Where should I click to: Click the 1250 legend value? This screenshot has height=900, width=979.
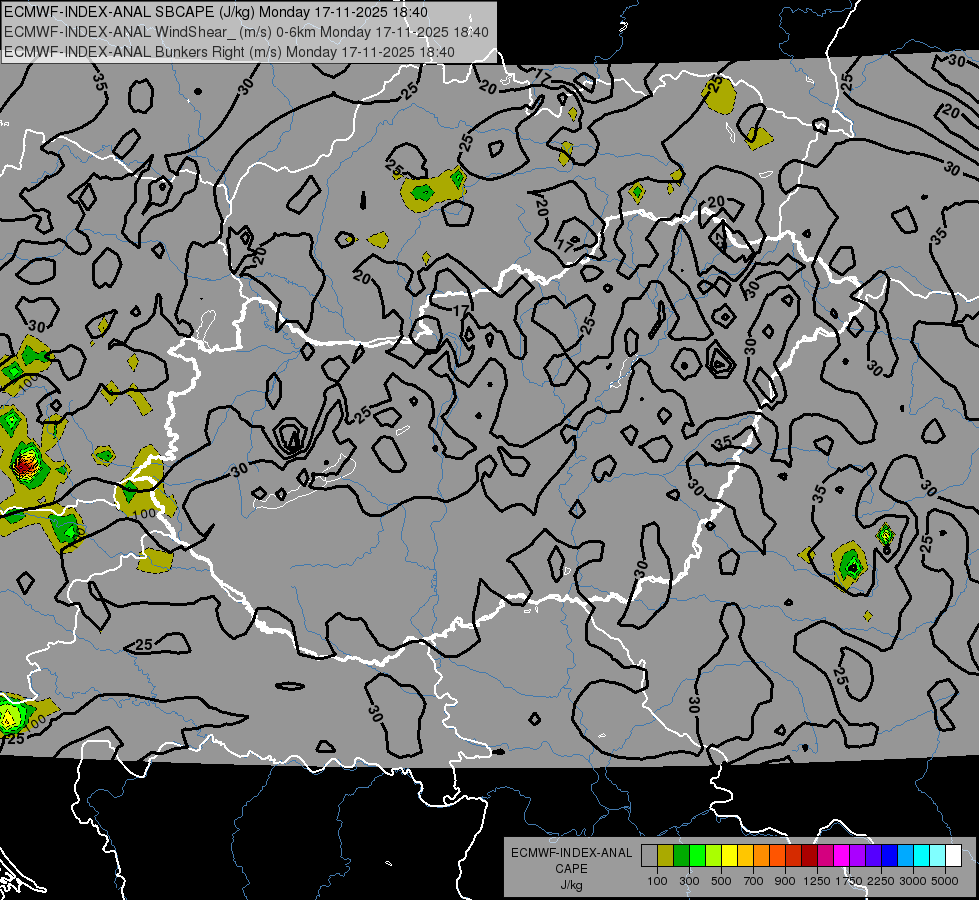(x=817, y=881)
